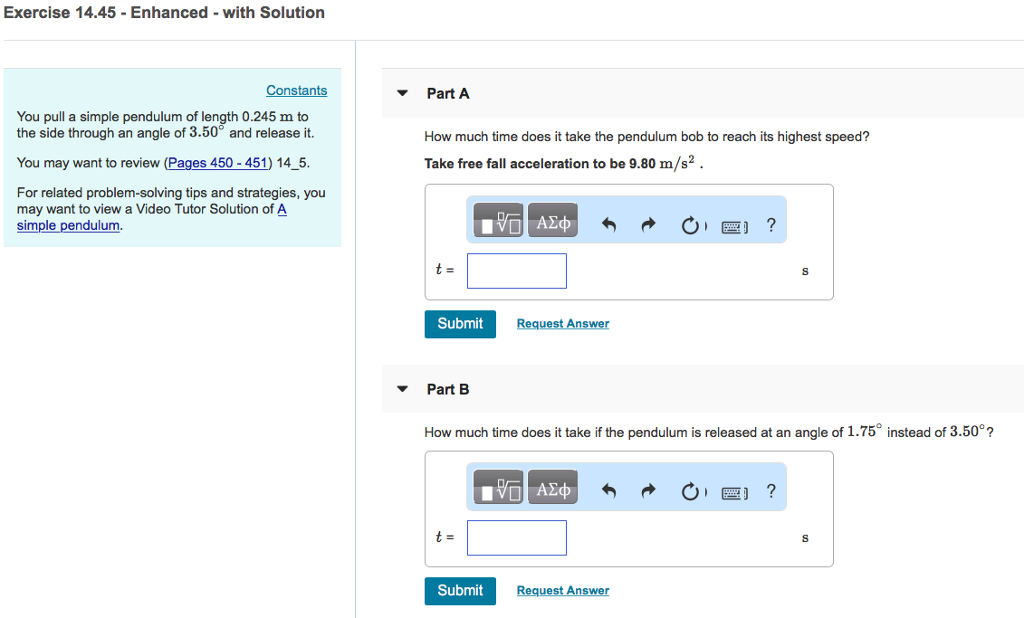This screenshot has height=618, width=1024.
Task: Click the redo icon in Part A toolbar
Action: point(648,224)
